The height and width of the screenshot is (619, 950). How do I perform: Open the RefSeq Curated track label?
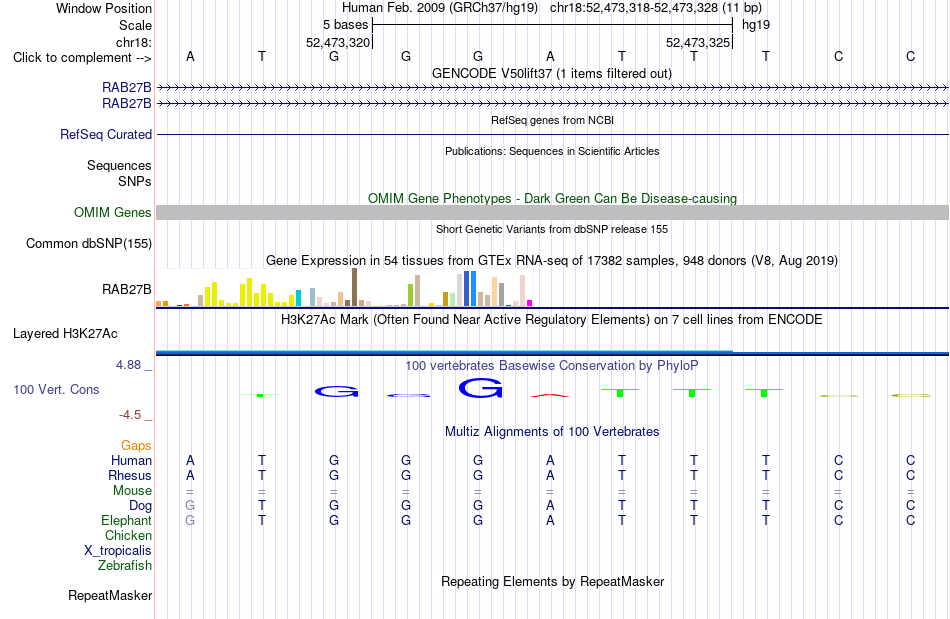tap(106, 134)
